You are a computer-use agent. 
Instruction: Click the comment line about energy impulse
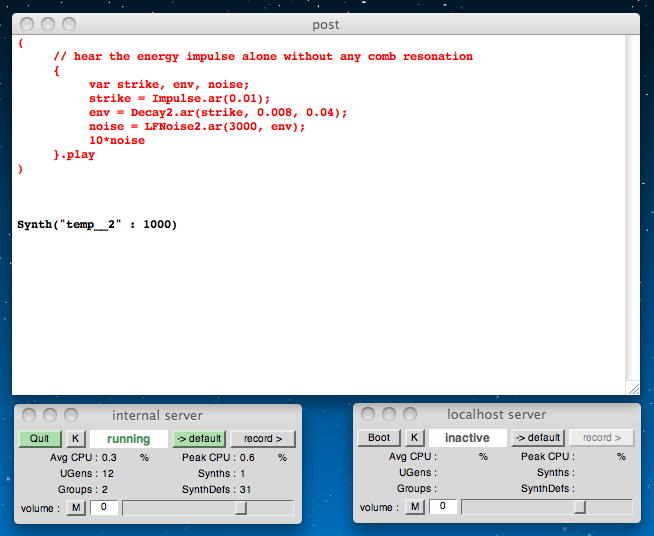[263, 56]
